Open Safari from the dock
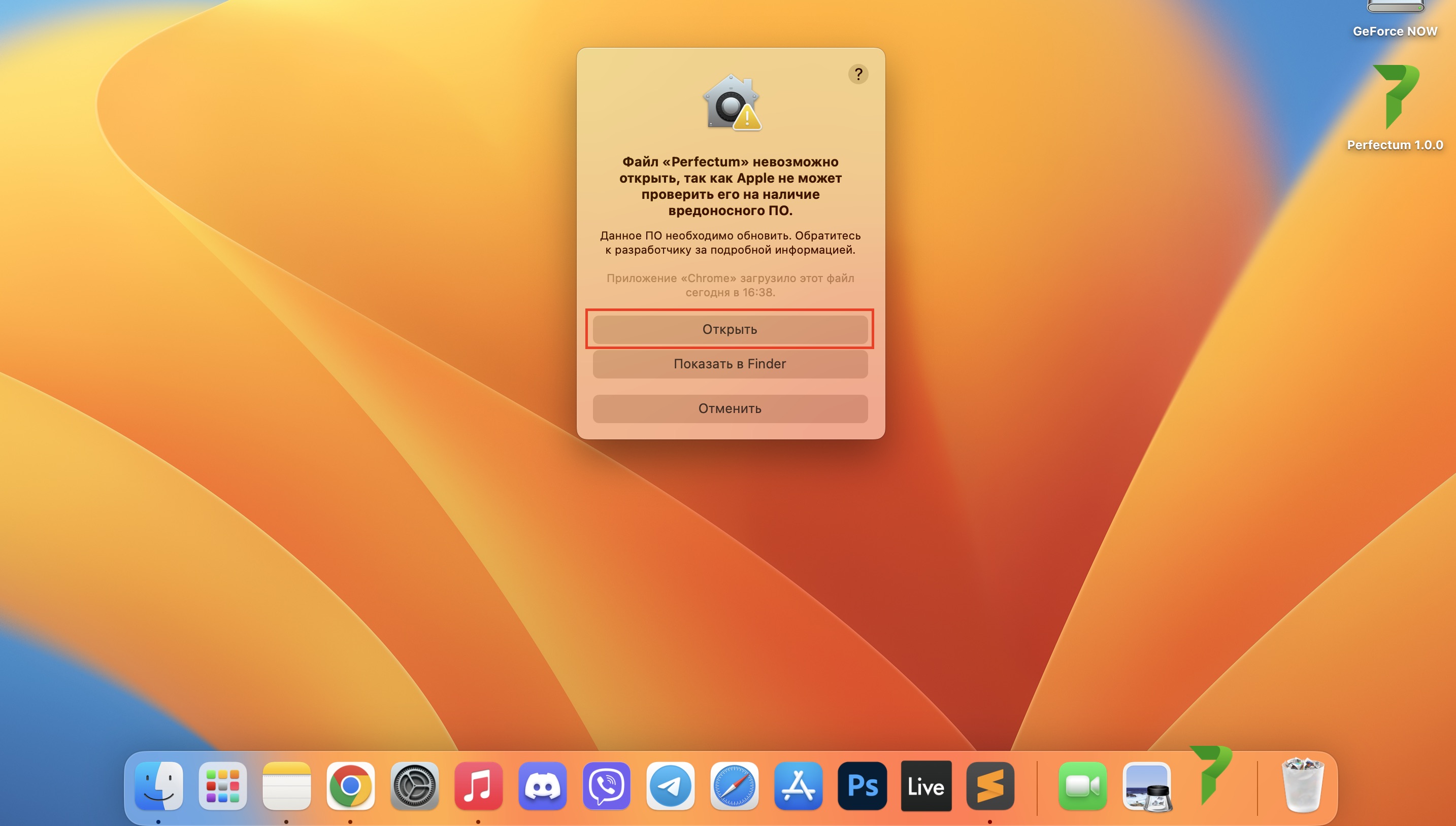Viewport: 1456px width, 826px height. coord(734,786)
